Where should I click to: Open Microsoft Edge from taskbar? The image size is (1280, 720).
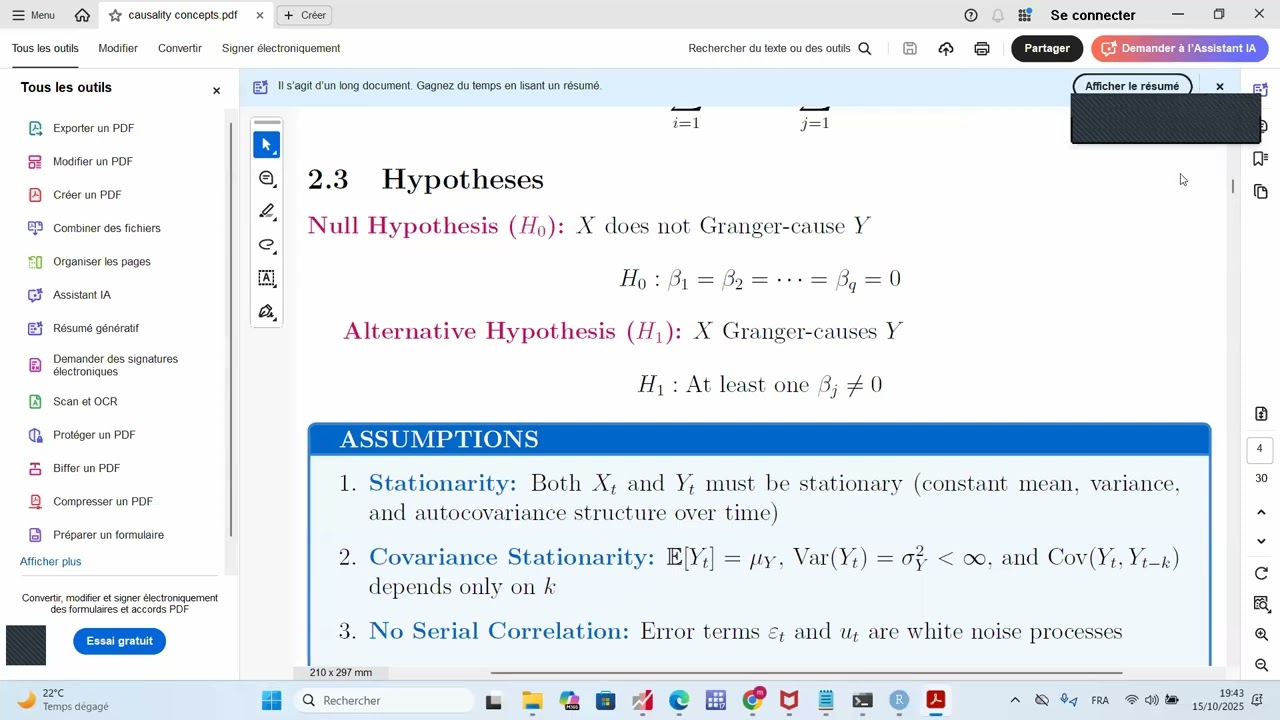pyautogui.click(x=679, y=701)
